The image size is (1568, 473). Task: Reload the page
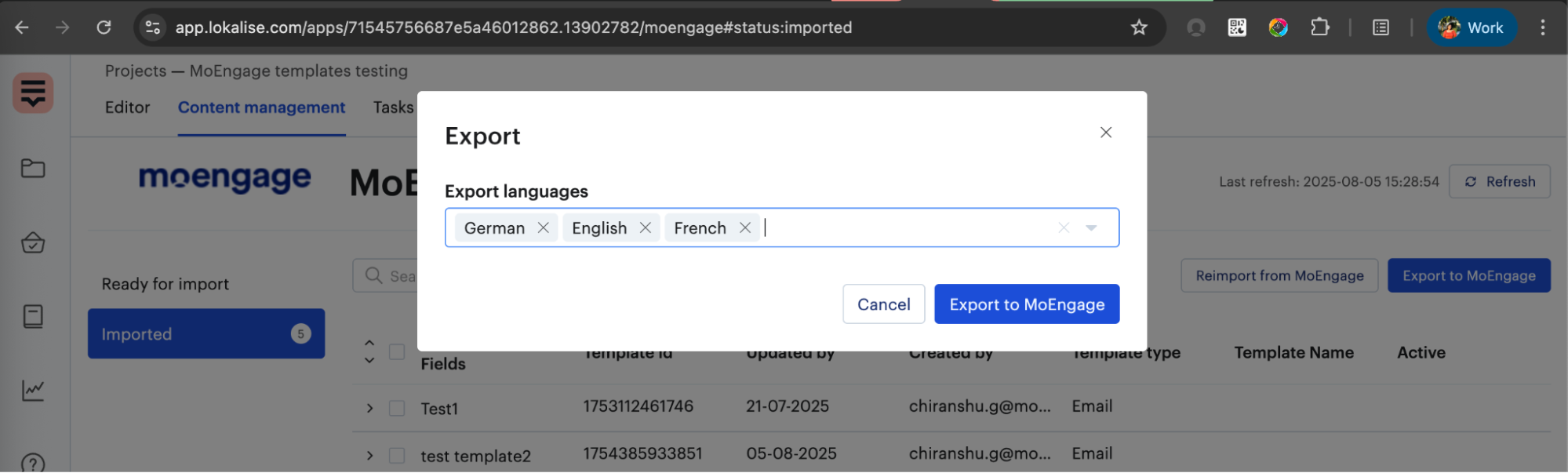point(104,27)
